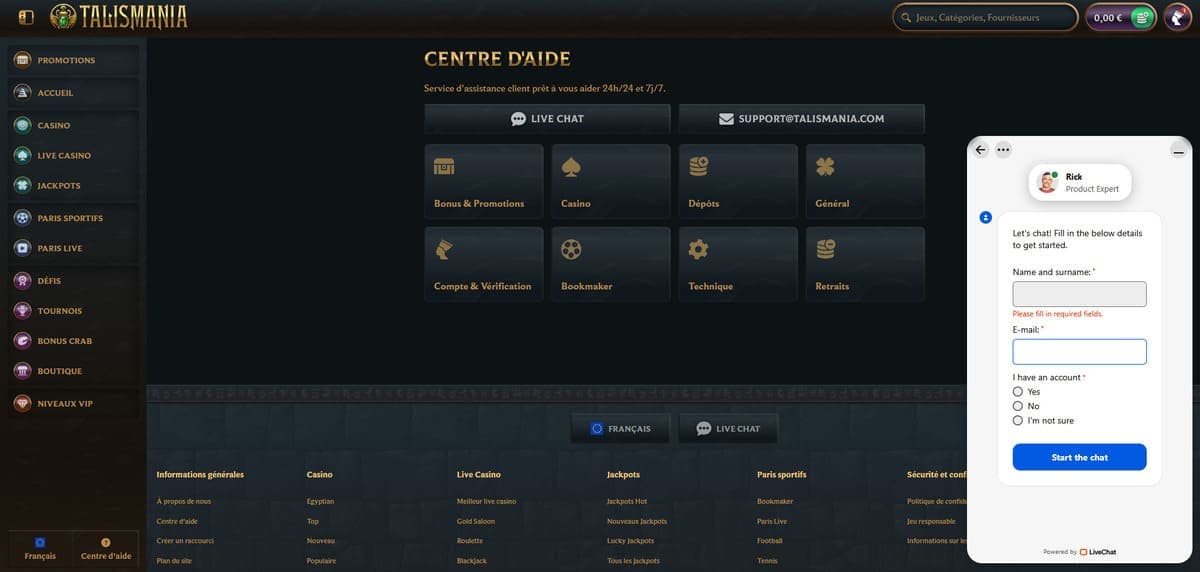The width and height of the screenshot is (1200, 572).
Task: Minimize the LiveChat widget
Action: pyautogui.click(x=1178, y=152)
